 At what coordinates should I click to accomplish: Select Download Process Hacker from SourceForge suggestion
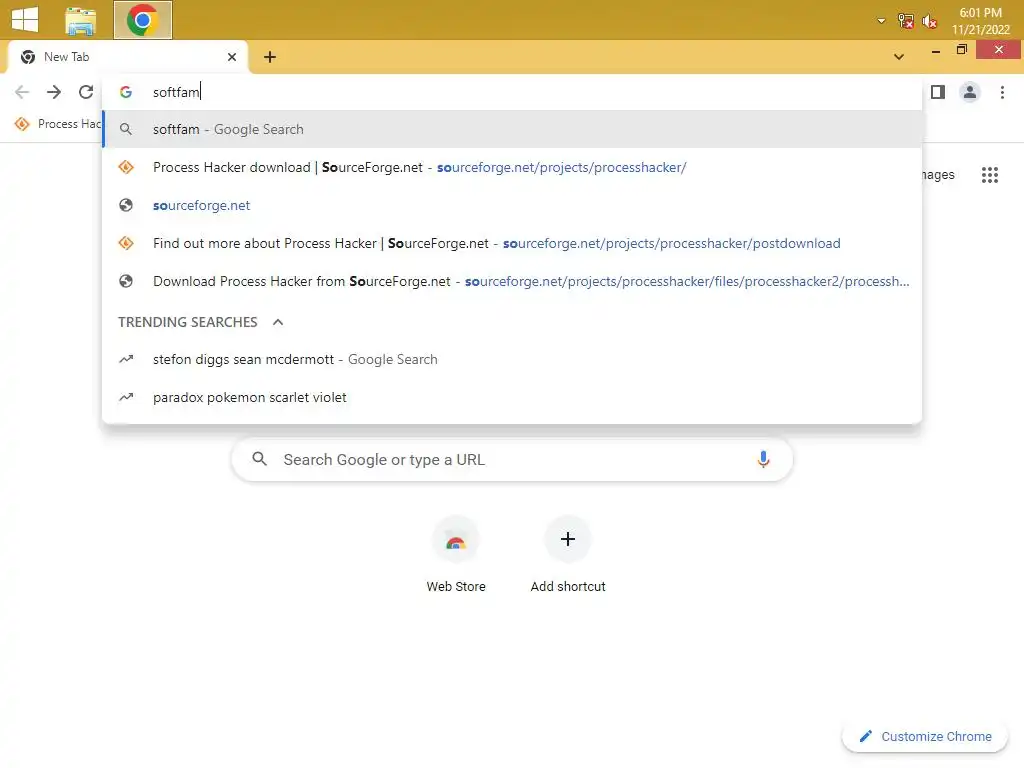(x=512, y=281)
